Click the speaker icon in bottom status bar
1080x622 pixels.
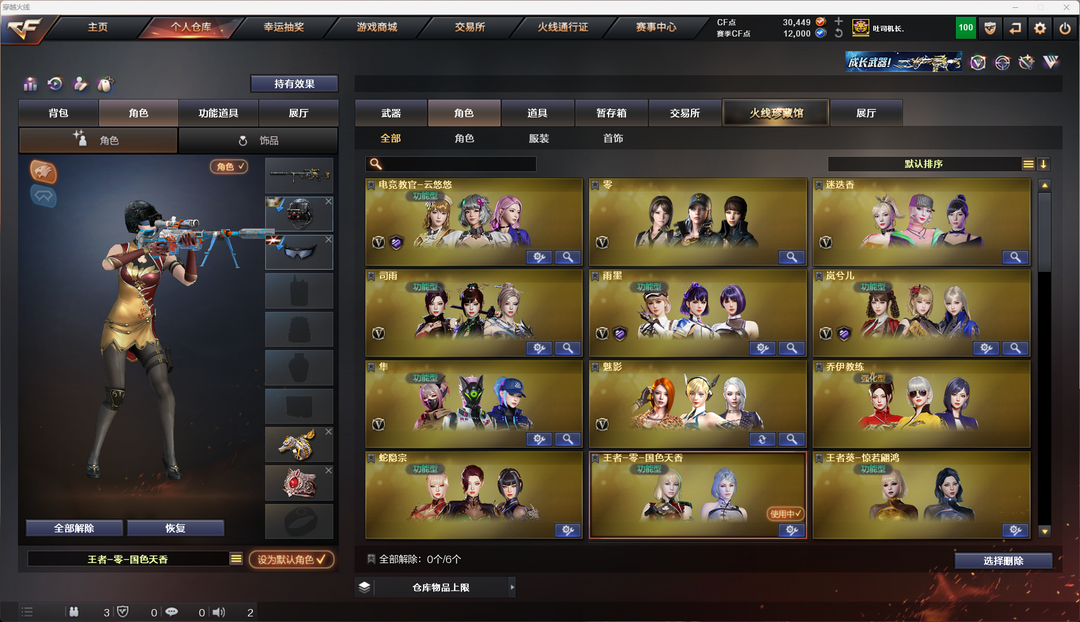[x=219, y=612]
